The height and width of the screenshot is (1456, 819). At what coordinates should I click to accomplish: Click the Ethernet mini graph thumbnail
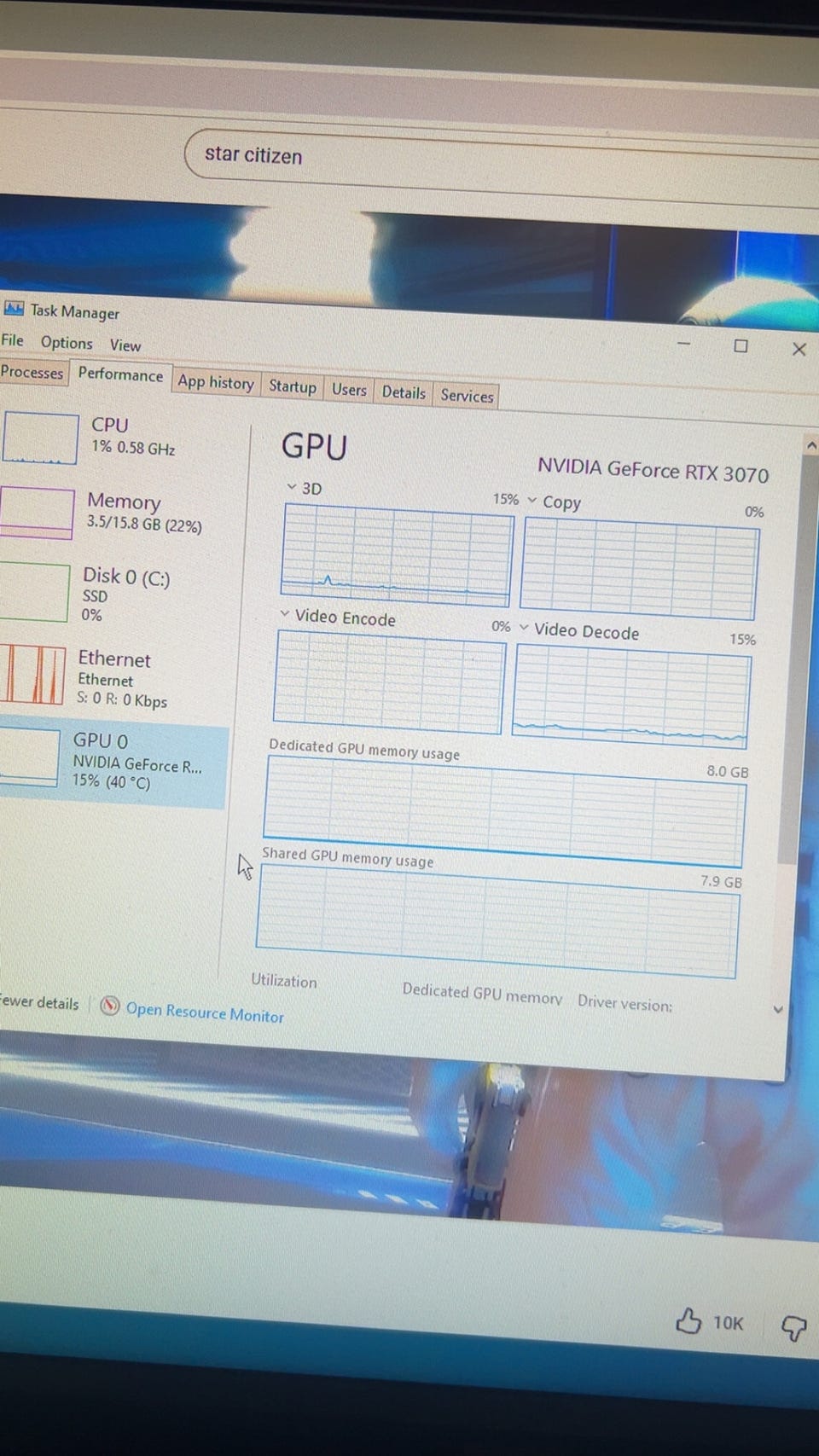[32, 674]
